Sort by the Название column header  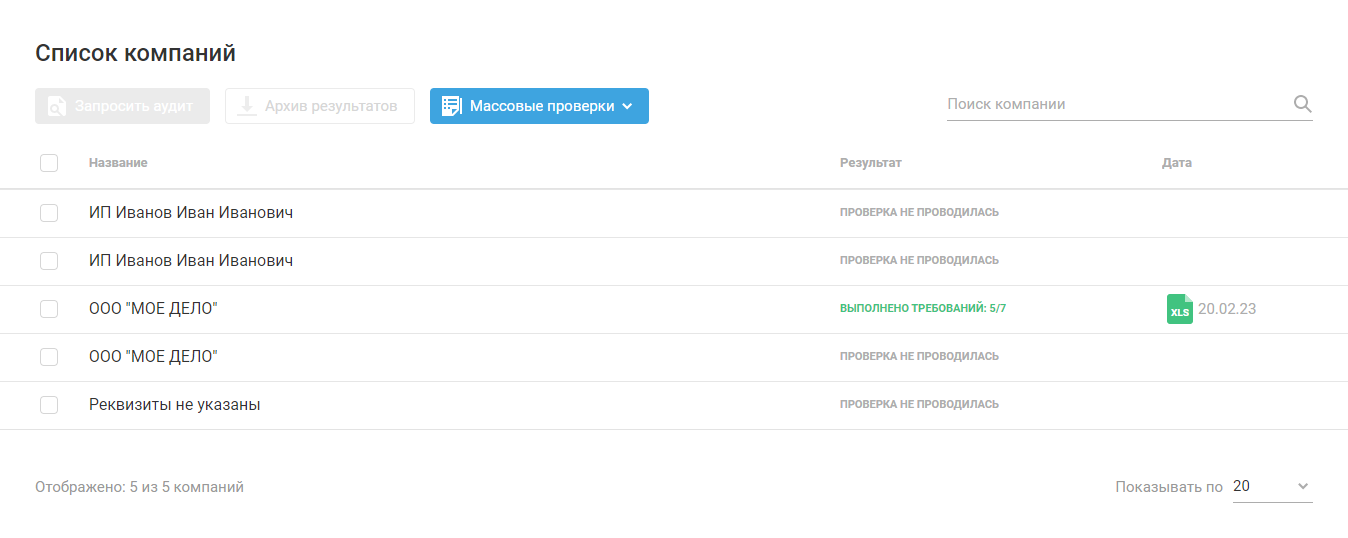[x=118, y=163]
